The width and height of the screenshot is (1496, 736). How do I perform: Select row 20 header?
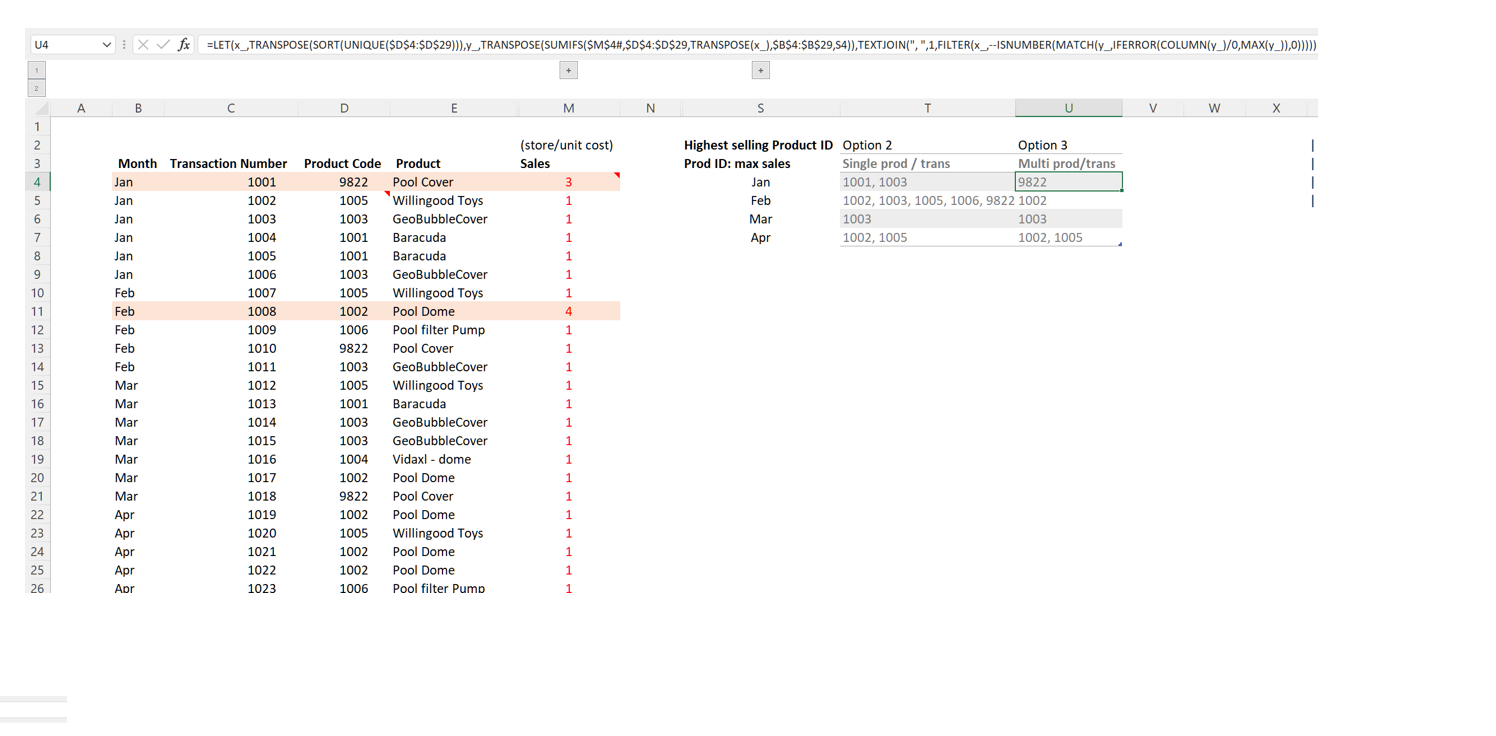click(37, 477)
